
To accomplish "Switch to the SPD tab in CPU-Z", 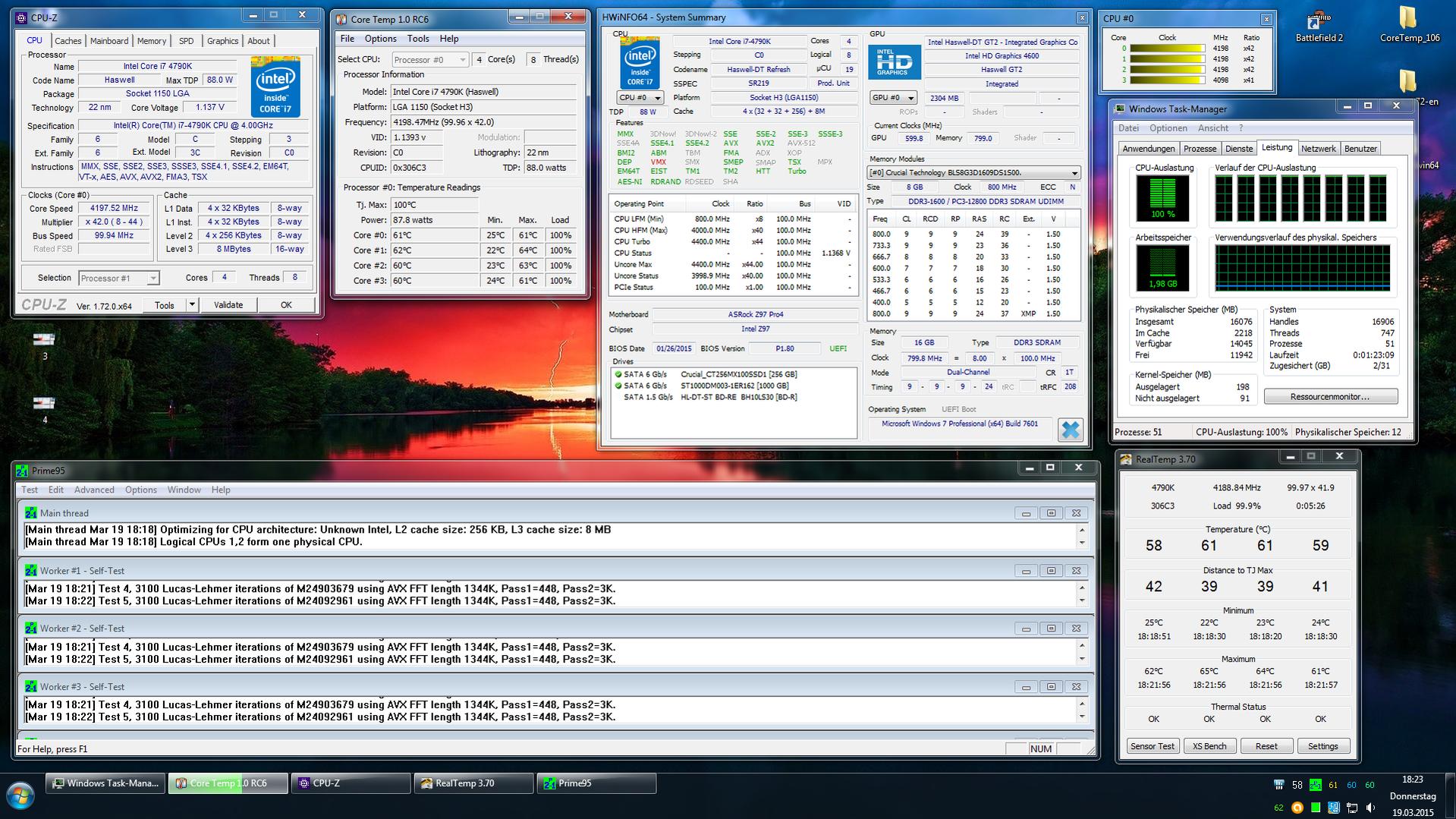I will click(x=187, y=41).
